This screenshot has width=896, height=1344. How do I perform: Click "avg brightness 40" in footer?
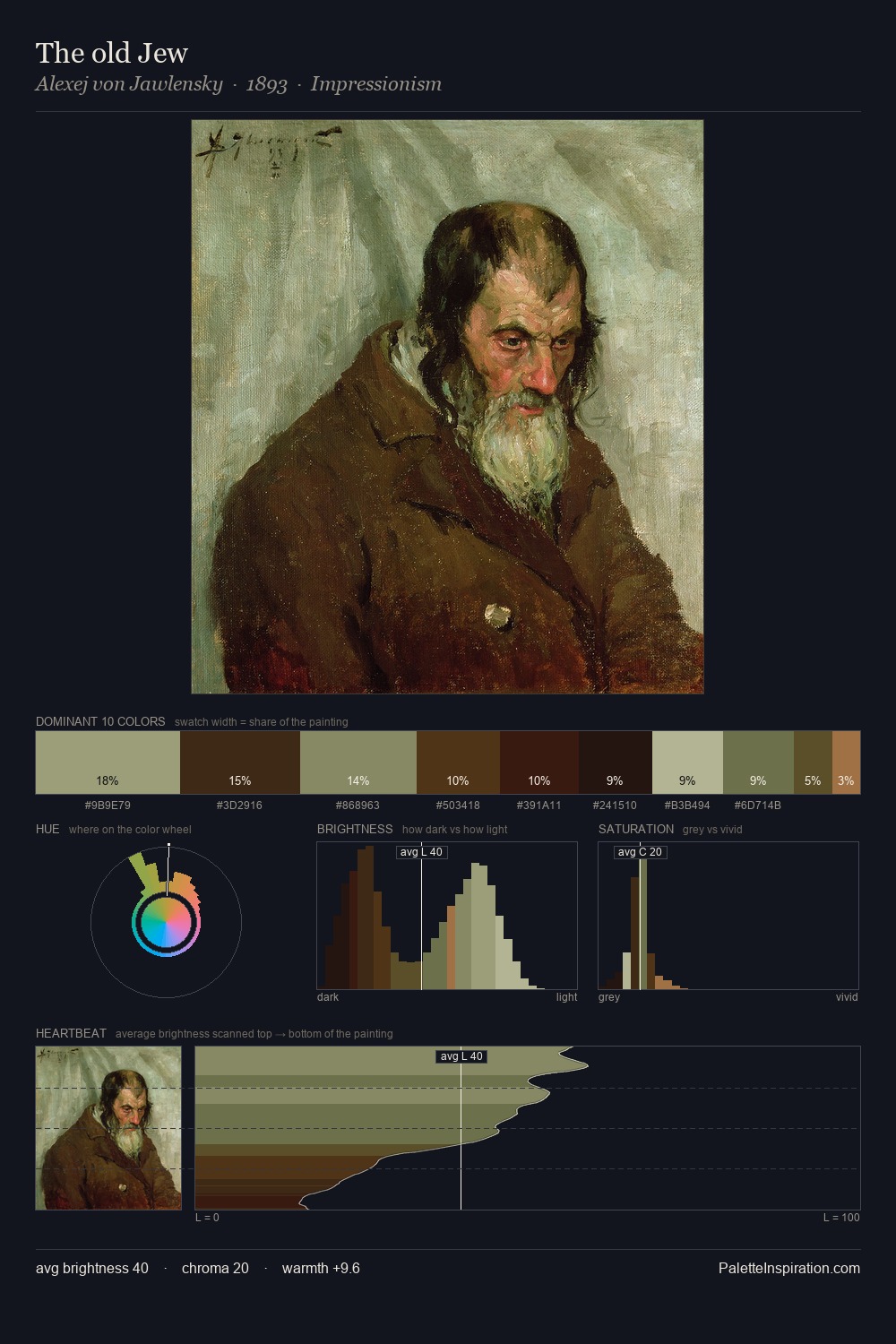(x=92, y=1268)
